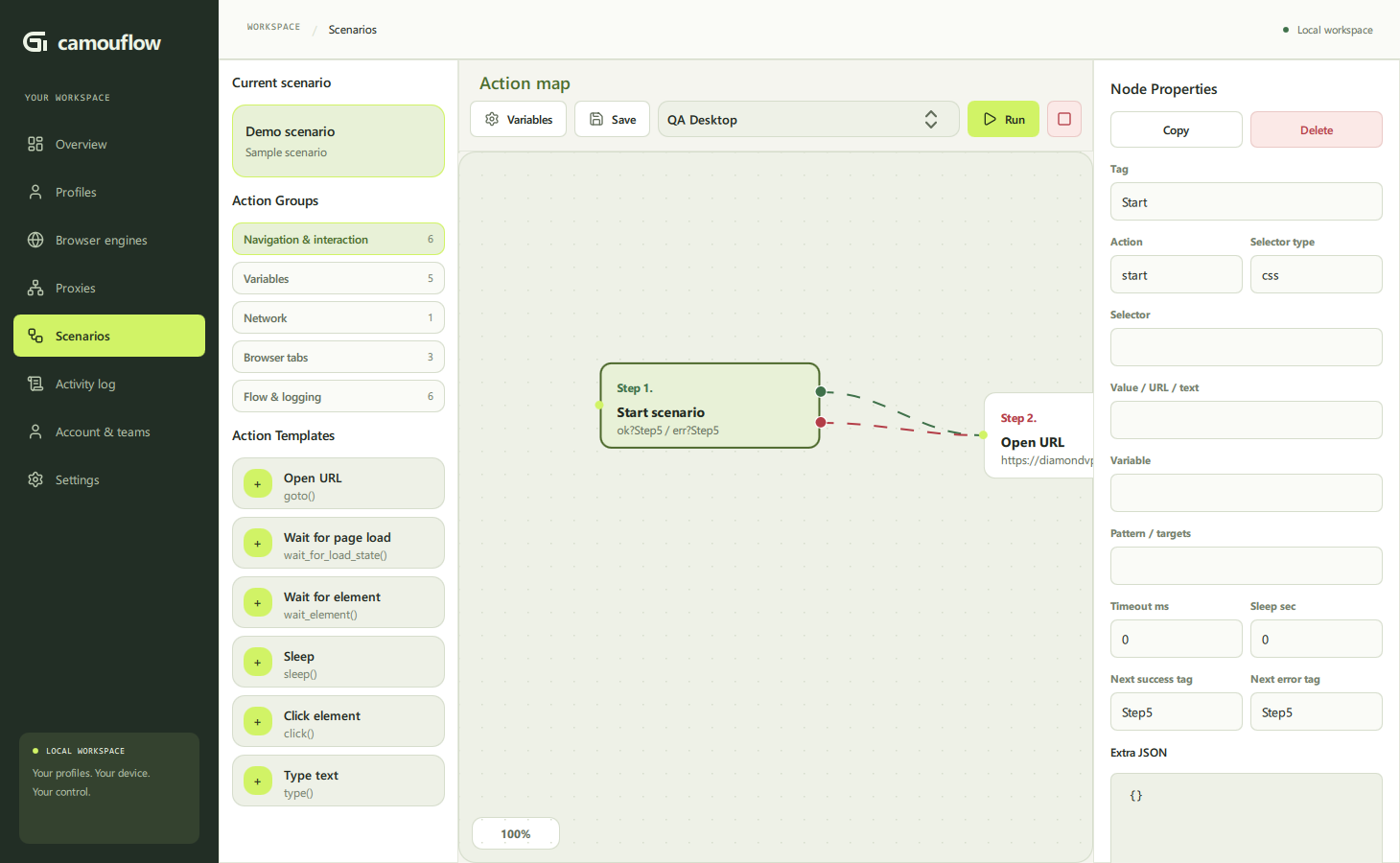Screen dimensions: 1400x863
Task: Open the Browser engines page
Action: tap(109, 240)
